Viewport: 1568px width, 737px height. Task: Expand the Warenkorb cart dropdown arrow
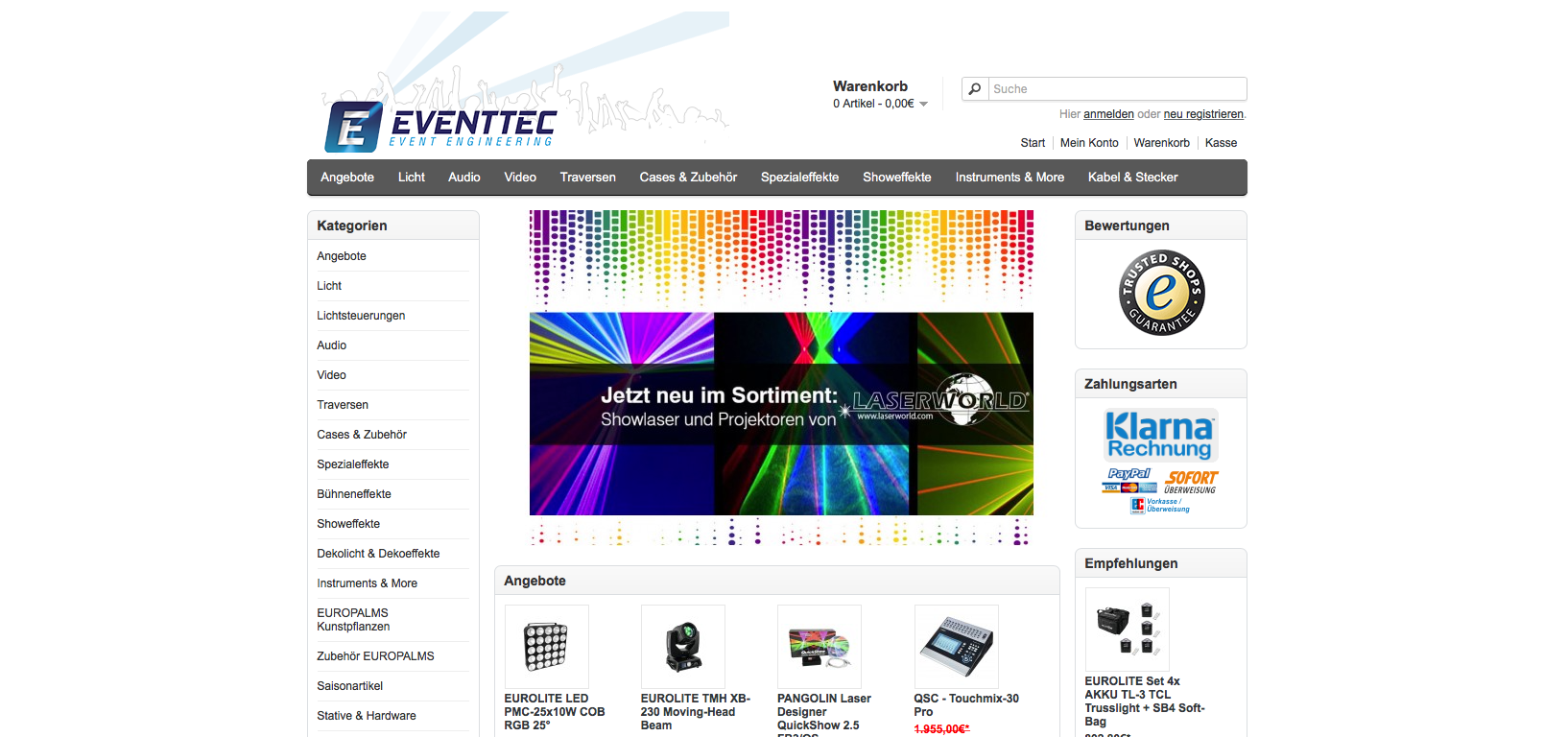click(x=924, y=104)
